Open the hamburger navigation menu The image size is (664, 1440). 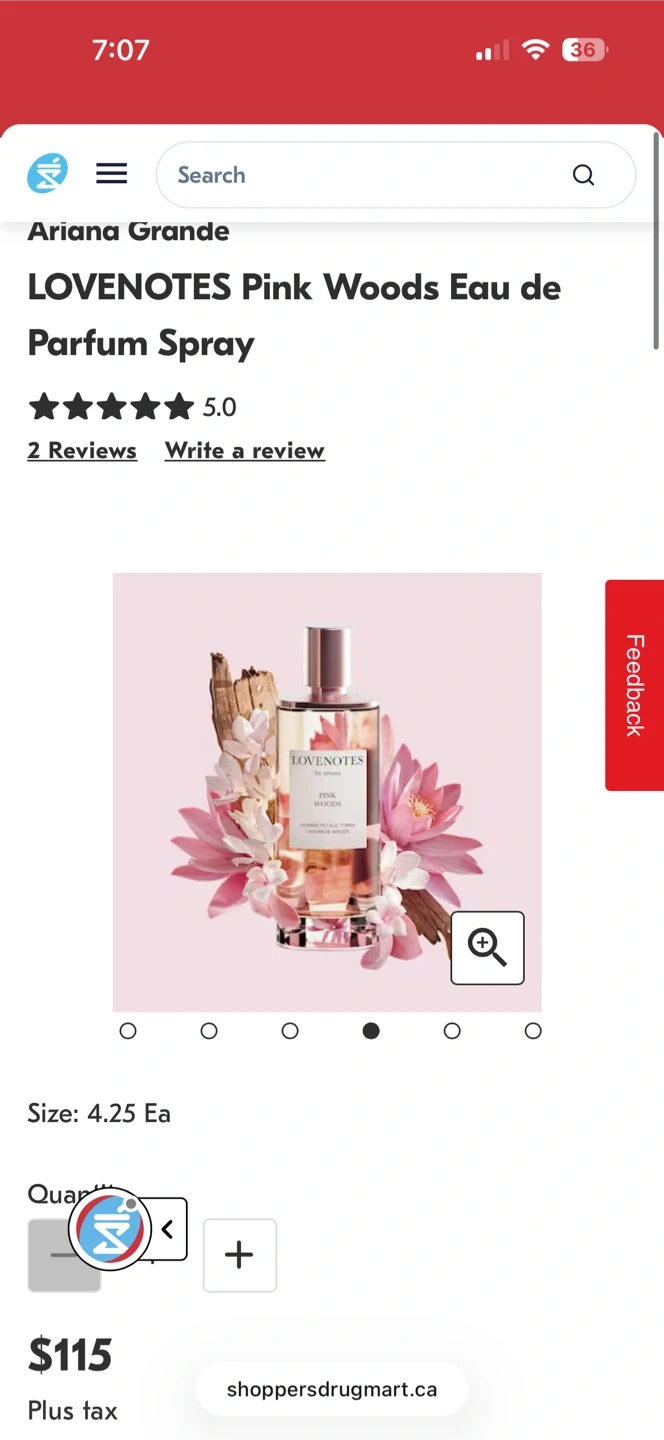tap(111, 174)
